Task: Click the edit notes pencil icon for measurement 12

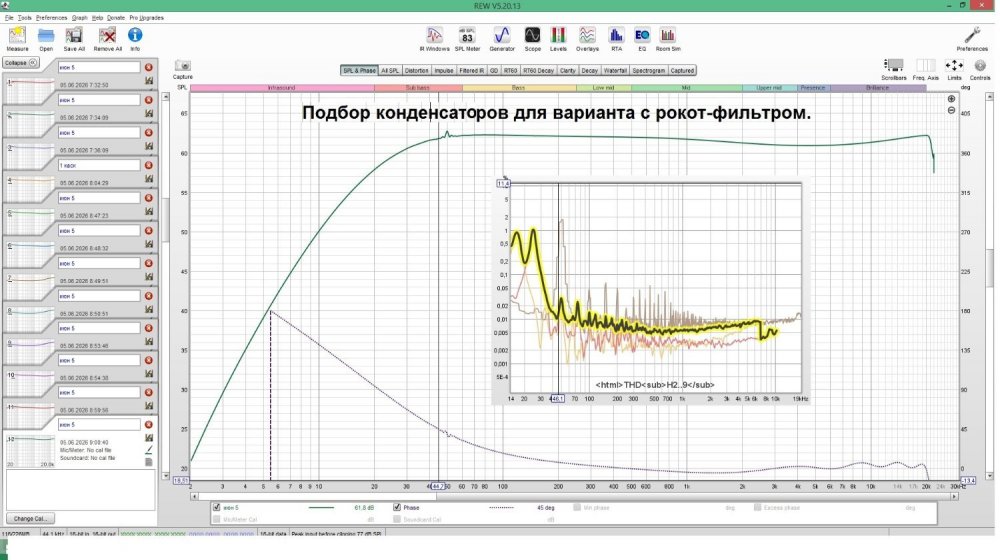Action: coord(149,450)
